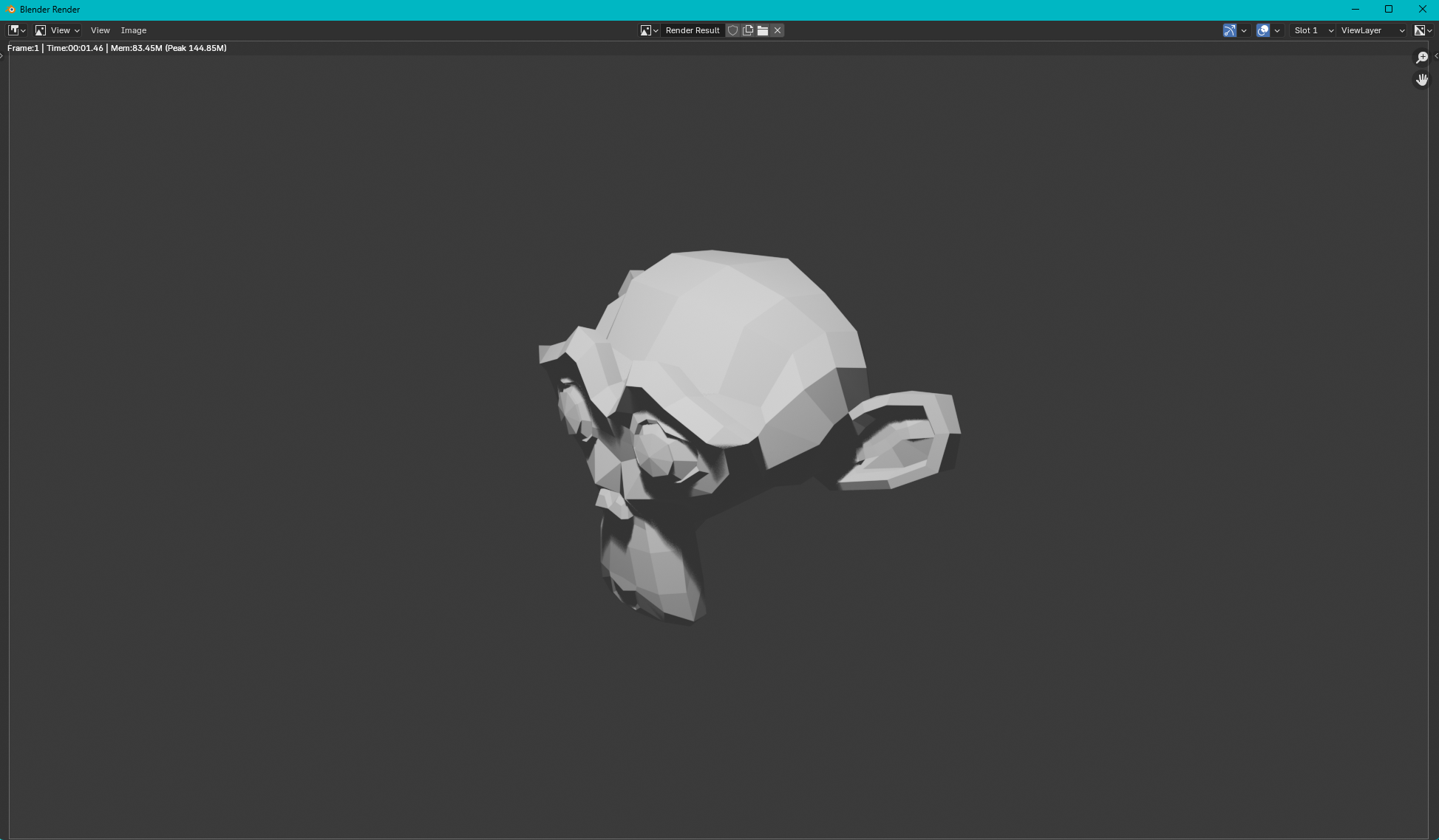Screen dimensions: 1439x840
Task: Click the new image copy icon
Action: click(748, 30)
